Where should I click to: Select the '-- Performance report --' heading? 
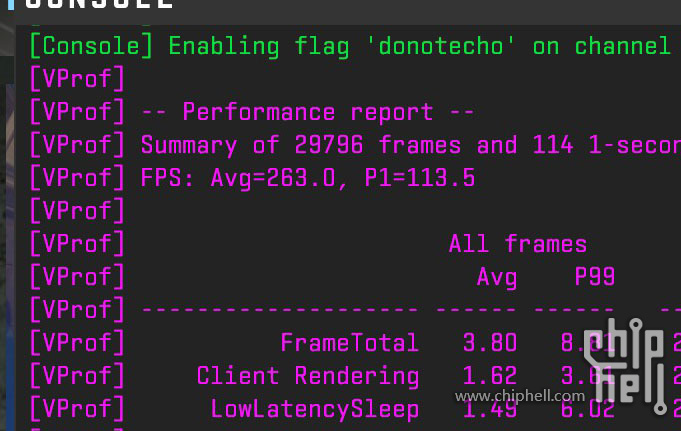point(307,112)
